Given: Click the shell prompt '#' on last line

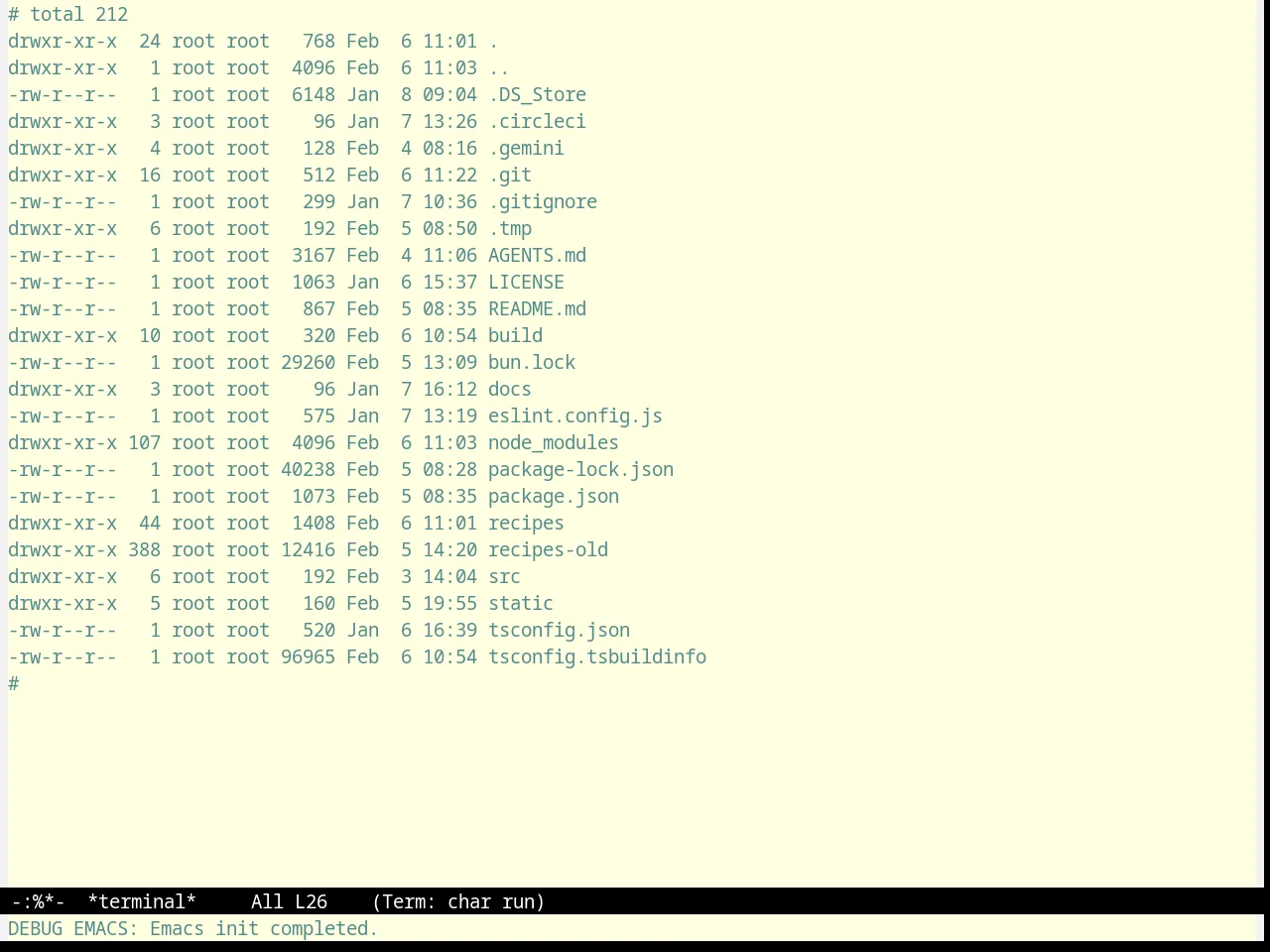Looking at the screenshot, I should (13, 683).
